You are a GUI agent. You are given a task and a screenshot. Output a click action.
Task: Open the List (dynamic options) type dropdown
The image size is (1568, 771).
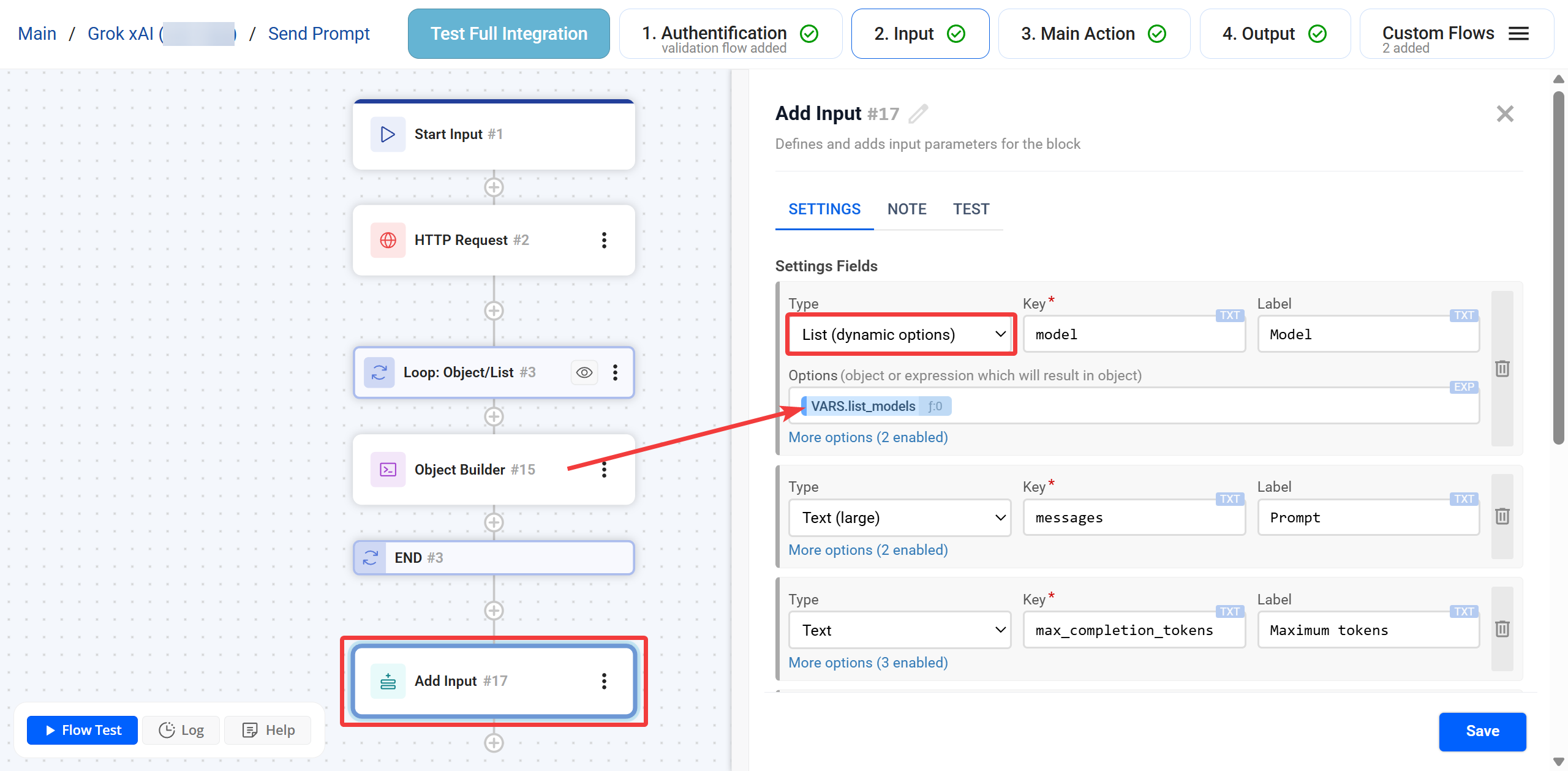(900, 334)
